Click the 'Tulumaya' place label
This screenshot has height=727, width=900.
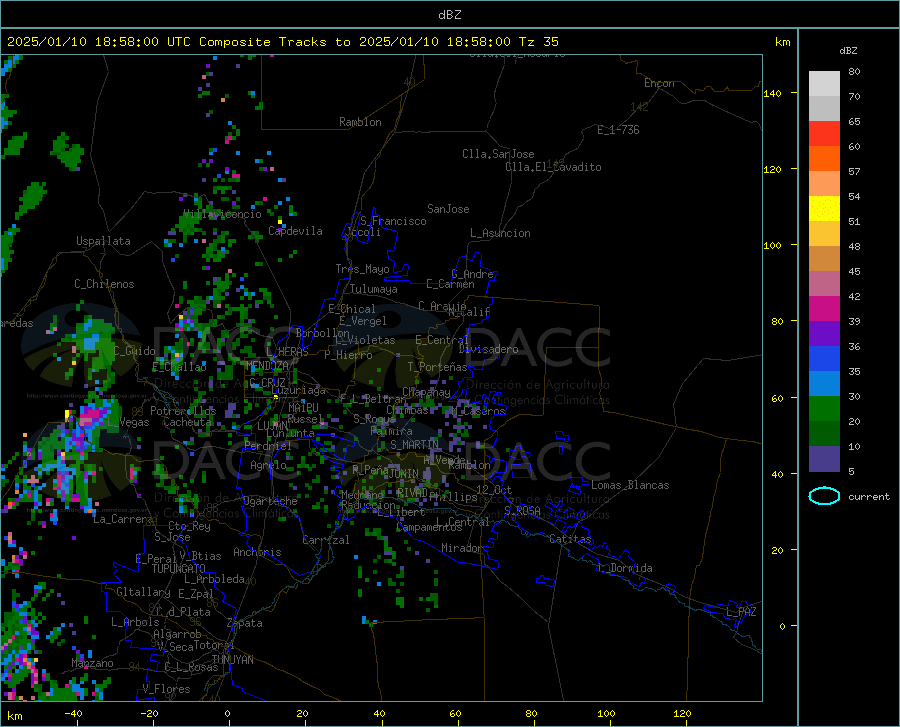tap(374, 289)
